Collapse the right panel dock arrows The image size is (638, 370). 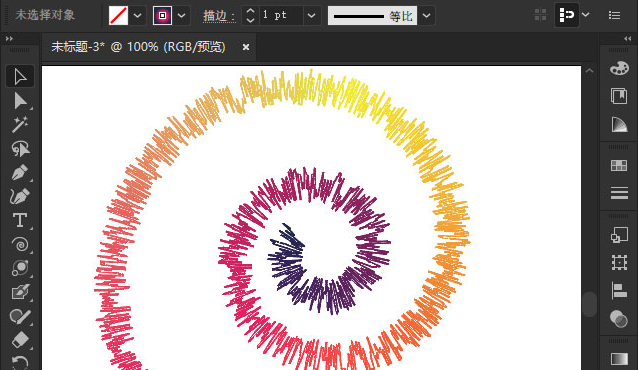(627, 38)
